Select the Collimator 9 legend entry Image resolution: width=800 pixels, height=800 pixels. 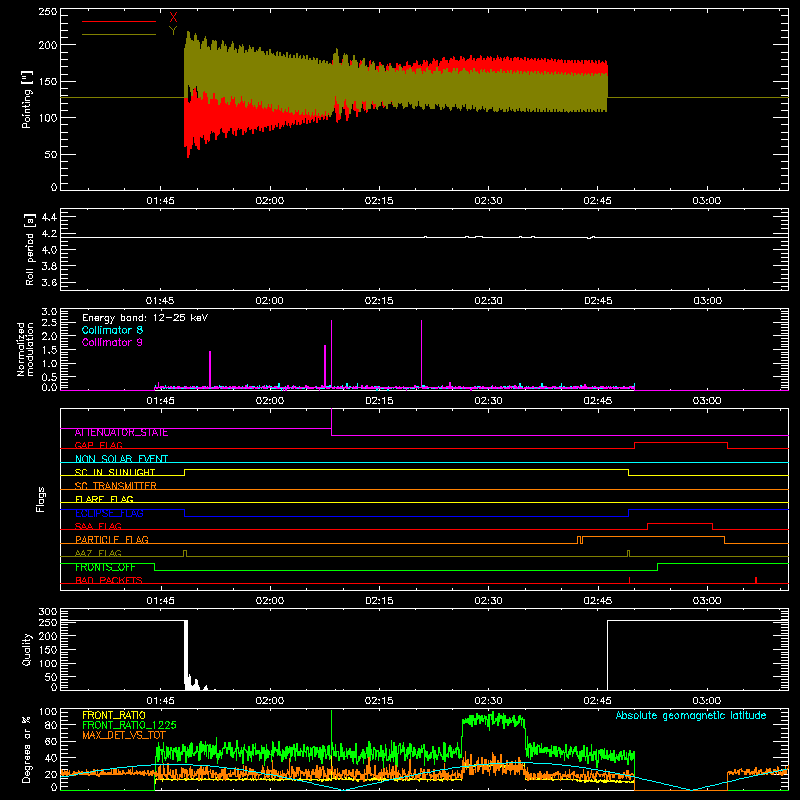[112, 342]
